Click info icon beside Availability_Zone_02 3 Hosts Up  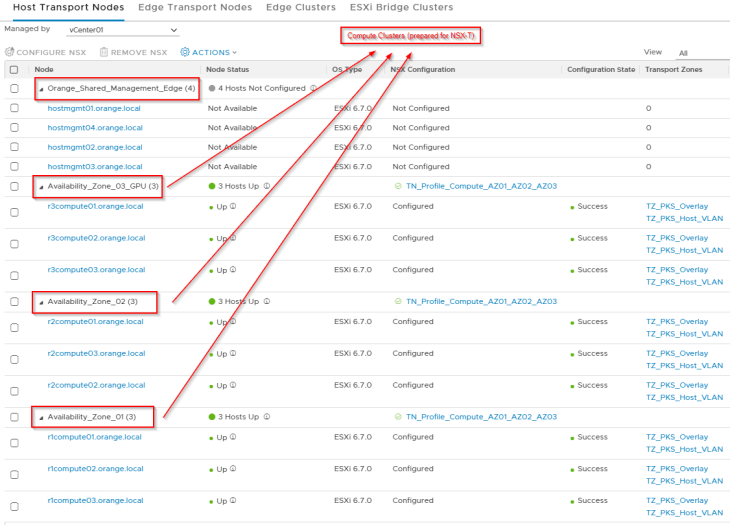point(267,301)
